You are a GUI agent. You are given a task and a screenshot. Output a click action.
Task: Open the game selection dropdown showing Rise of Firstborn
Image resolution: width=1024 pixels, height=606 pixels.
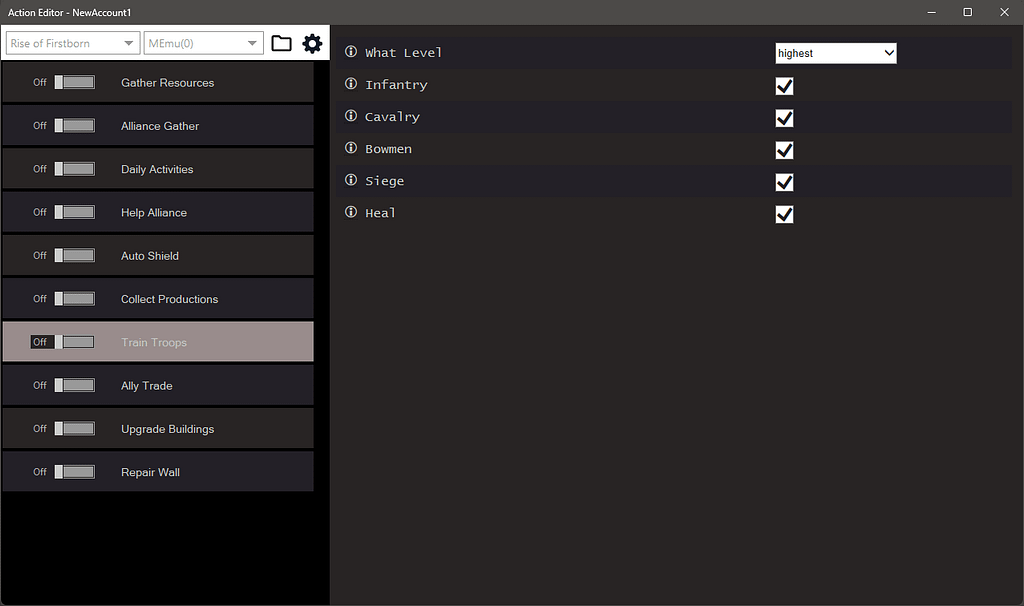tap(71, 43)
